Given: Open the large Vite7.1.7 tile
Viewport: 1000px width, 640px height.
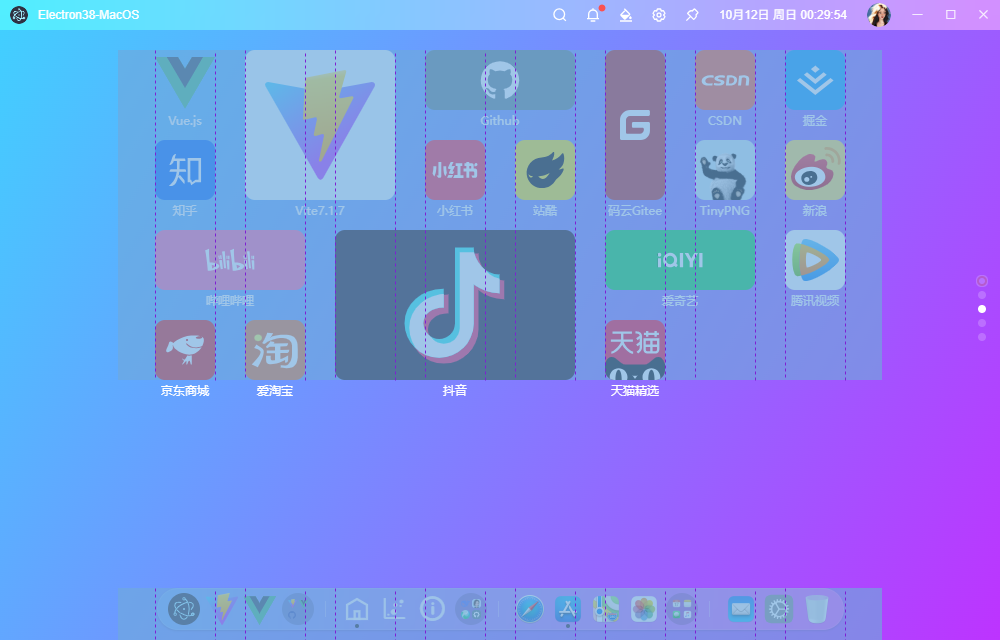Looking at the screenshot, I should 320,125.
